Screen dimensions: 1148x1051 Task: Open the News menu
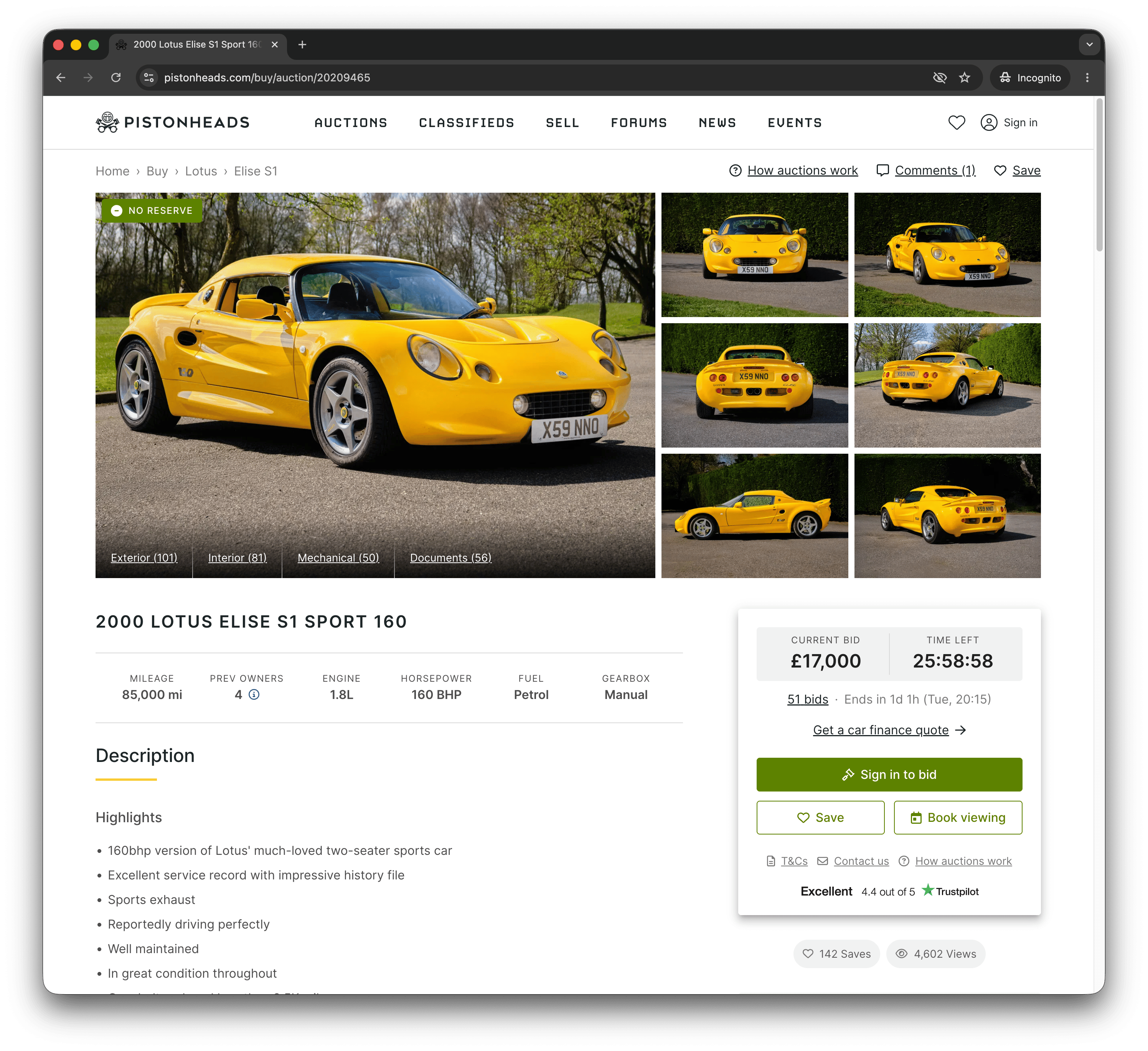pyautogui.click(x=717, y=122)
